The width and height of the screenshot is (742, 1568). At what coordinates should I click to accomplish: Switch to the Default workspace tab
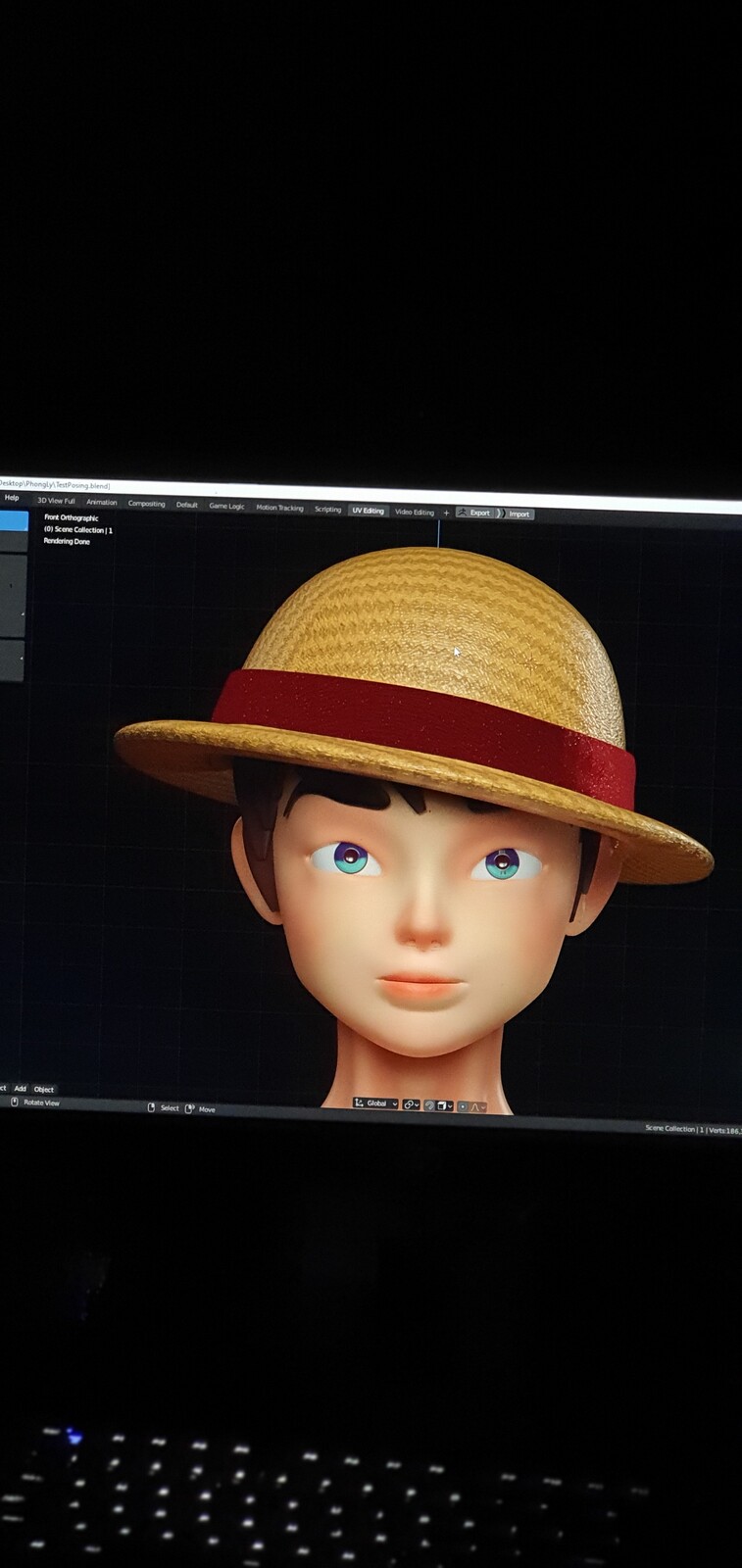coord(187,505)
